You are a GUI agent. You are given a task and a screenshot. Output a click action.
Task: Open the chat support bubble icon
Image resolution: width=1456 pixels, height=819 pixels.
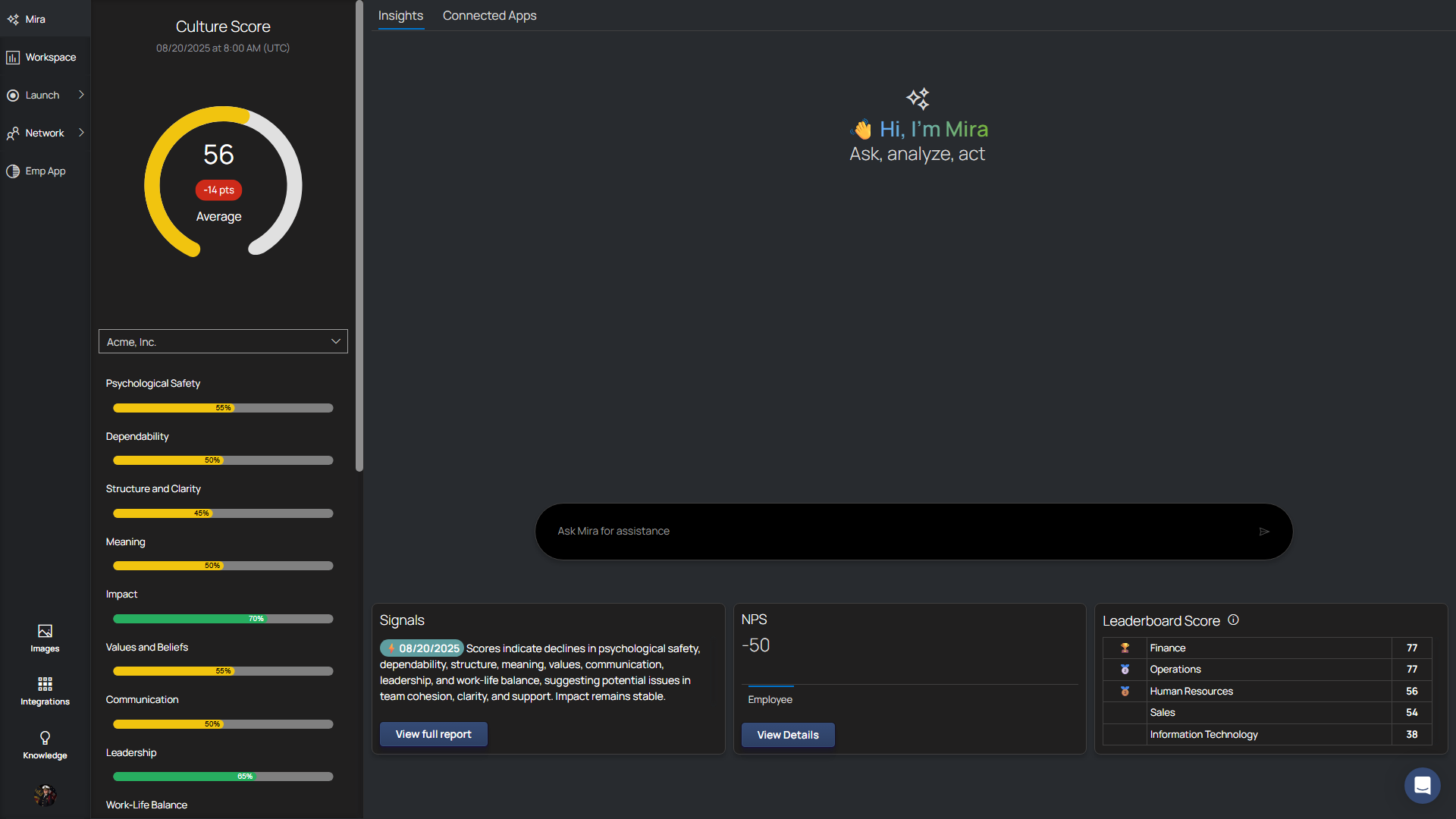(1422, 786)
